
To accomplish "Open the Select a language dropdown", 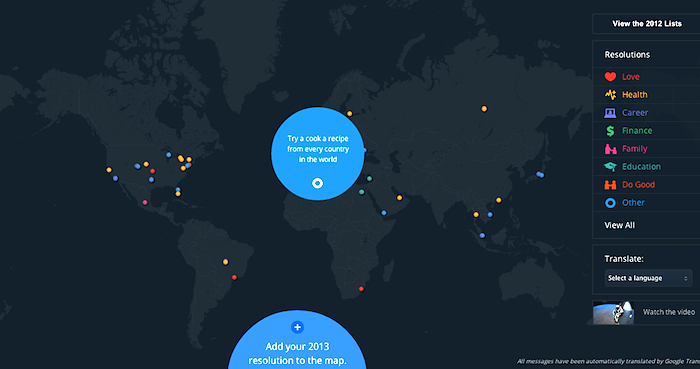I will pyautogui.click(x=648, y=278).
